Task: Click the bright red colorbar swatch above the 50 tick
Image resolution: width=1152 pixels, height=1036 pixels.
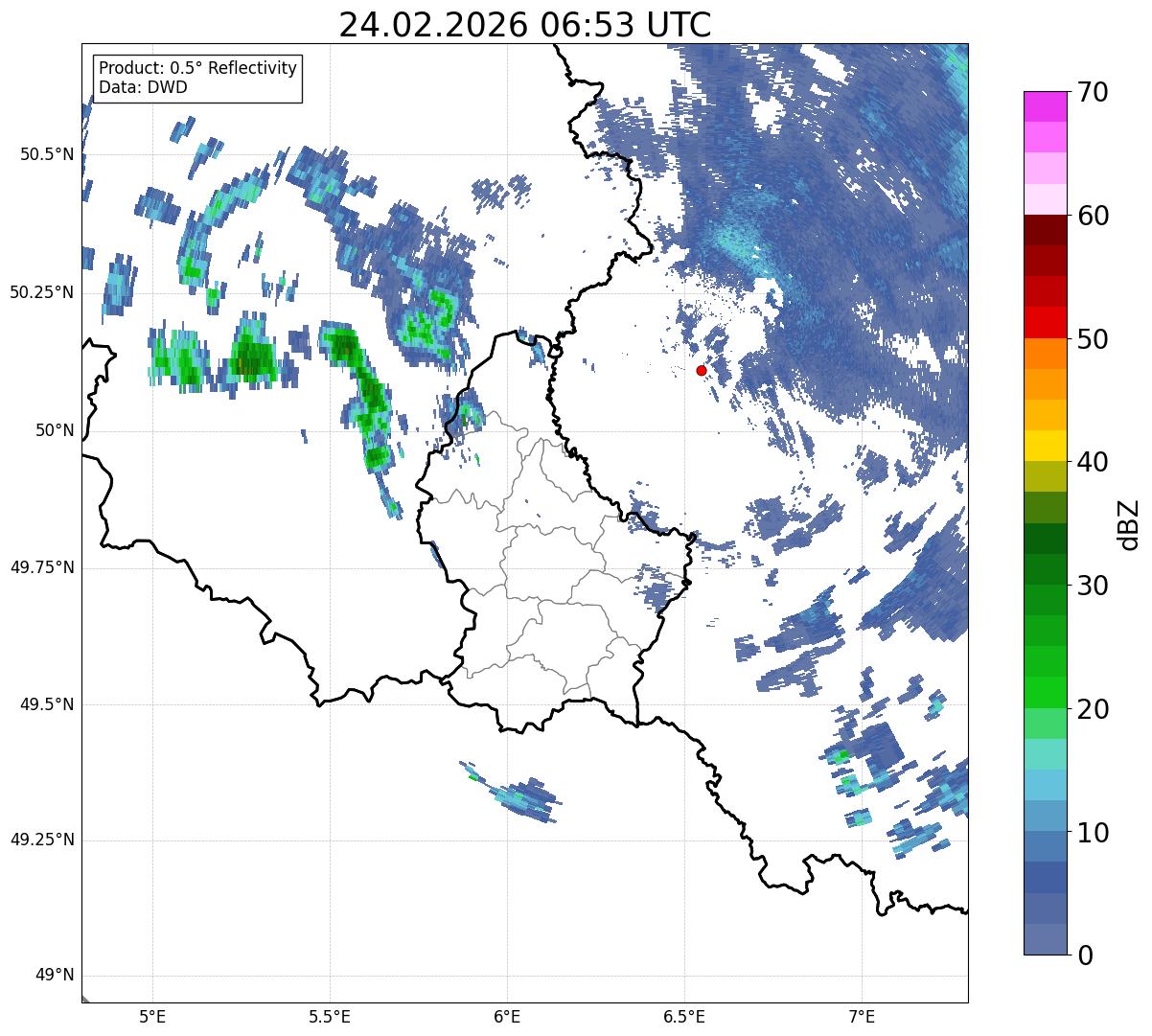Action: click(1046, 322)
